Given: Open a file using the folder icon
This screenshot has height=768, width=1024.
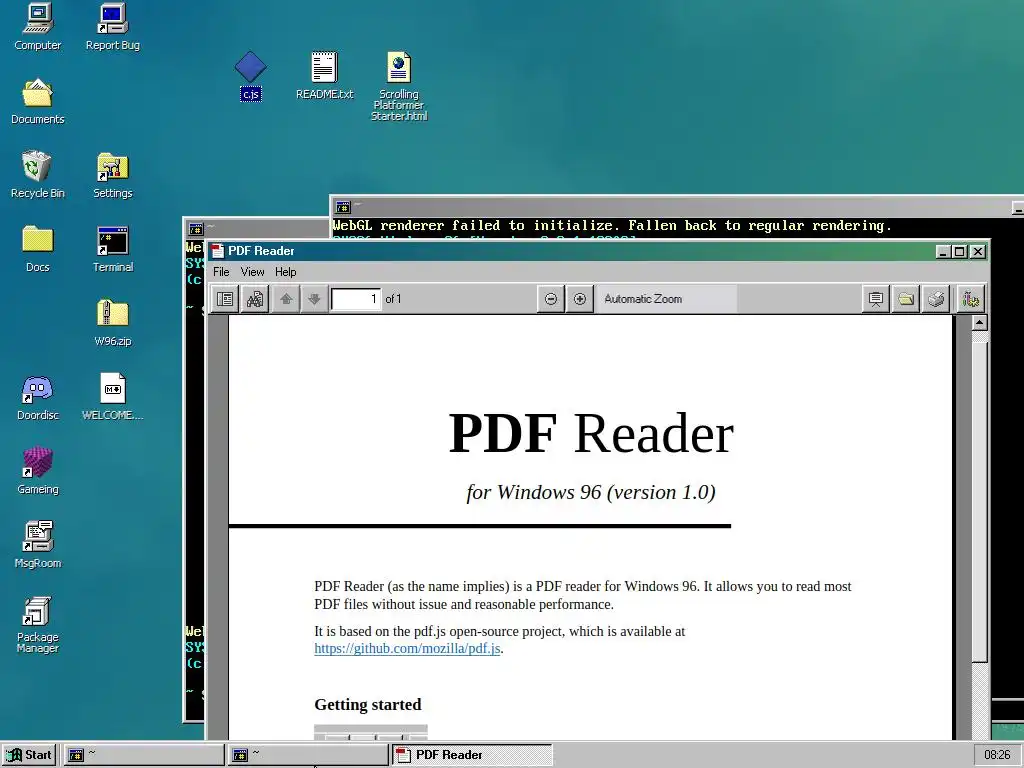Looking at the screenshot, I should [906, 299].
